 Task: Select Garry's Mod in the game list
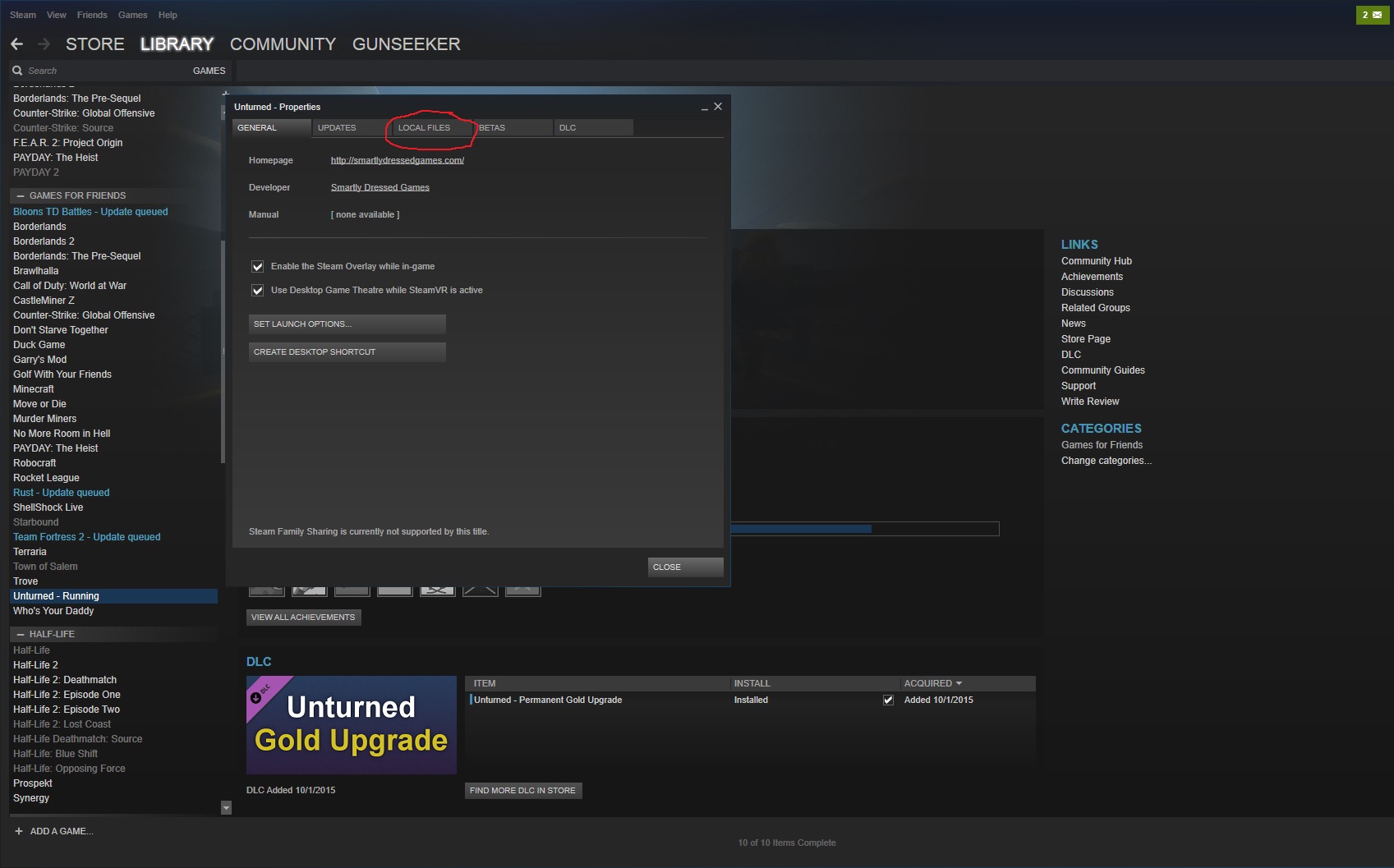tap(39, 360)
